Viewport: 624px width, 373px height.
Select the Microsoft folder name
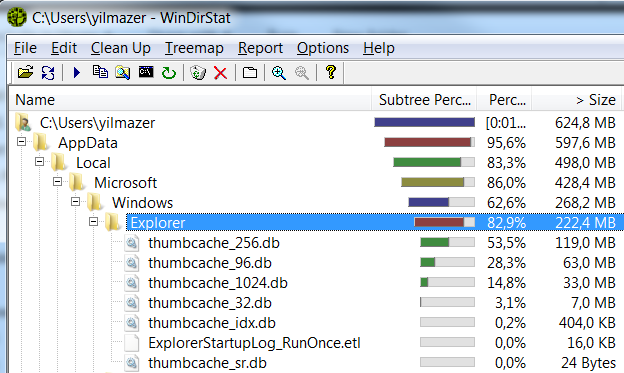(125, 183)
